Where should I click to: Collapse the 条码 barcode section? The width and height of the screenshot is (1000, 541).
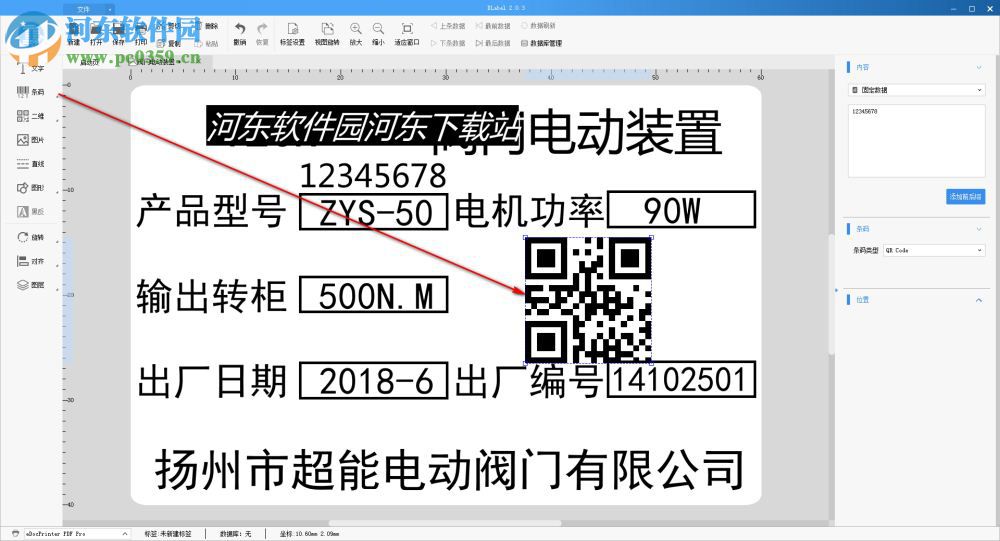point(978,228)
